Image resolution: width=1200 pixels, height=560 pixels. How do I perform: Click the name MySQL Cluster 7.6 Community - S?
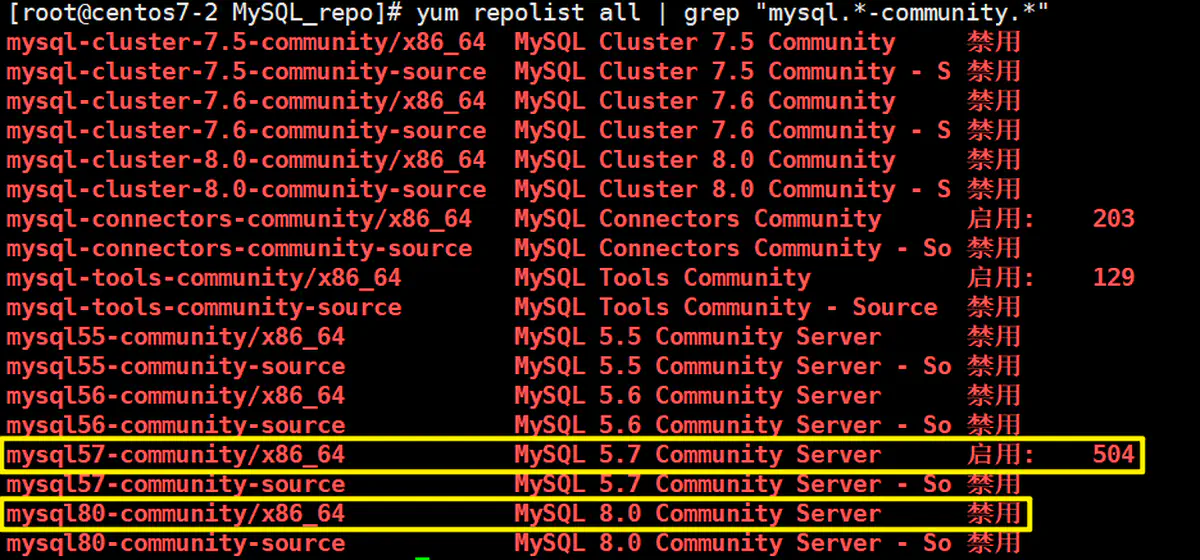pyautogui.click(x=733, y=131)
